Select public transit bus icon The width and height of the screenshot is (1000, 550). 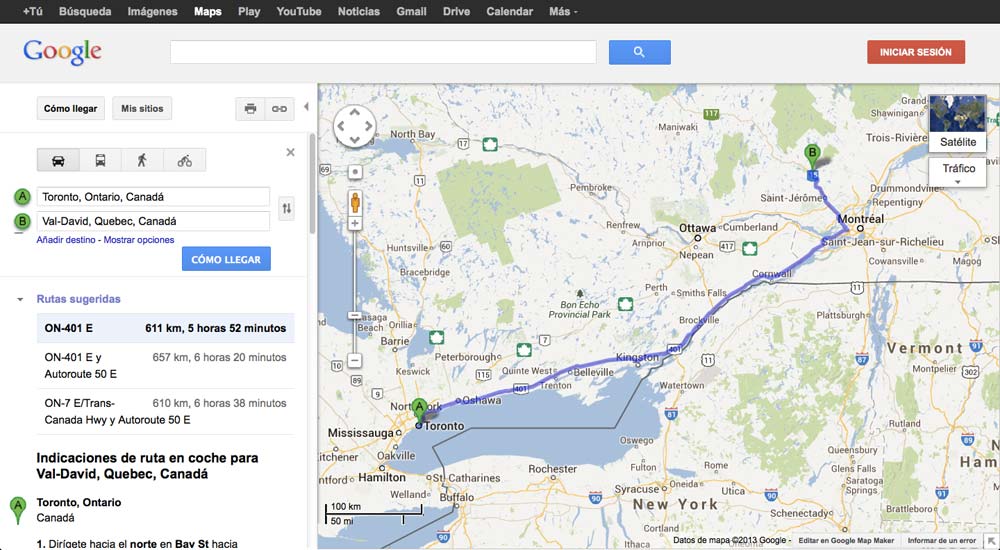point(100,160)
